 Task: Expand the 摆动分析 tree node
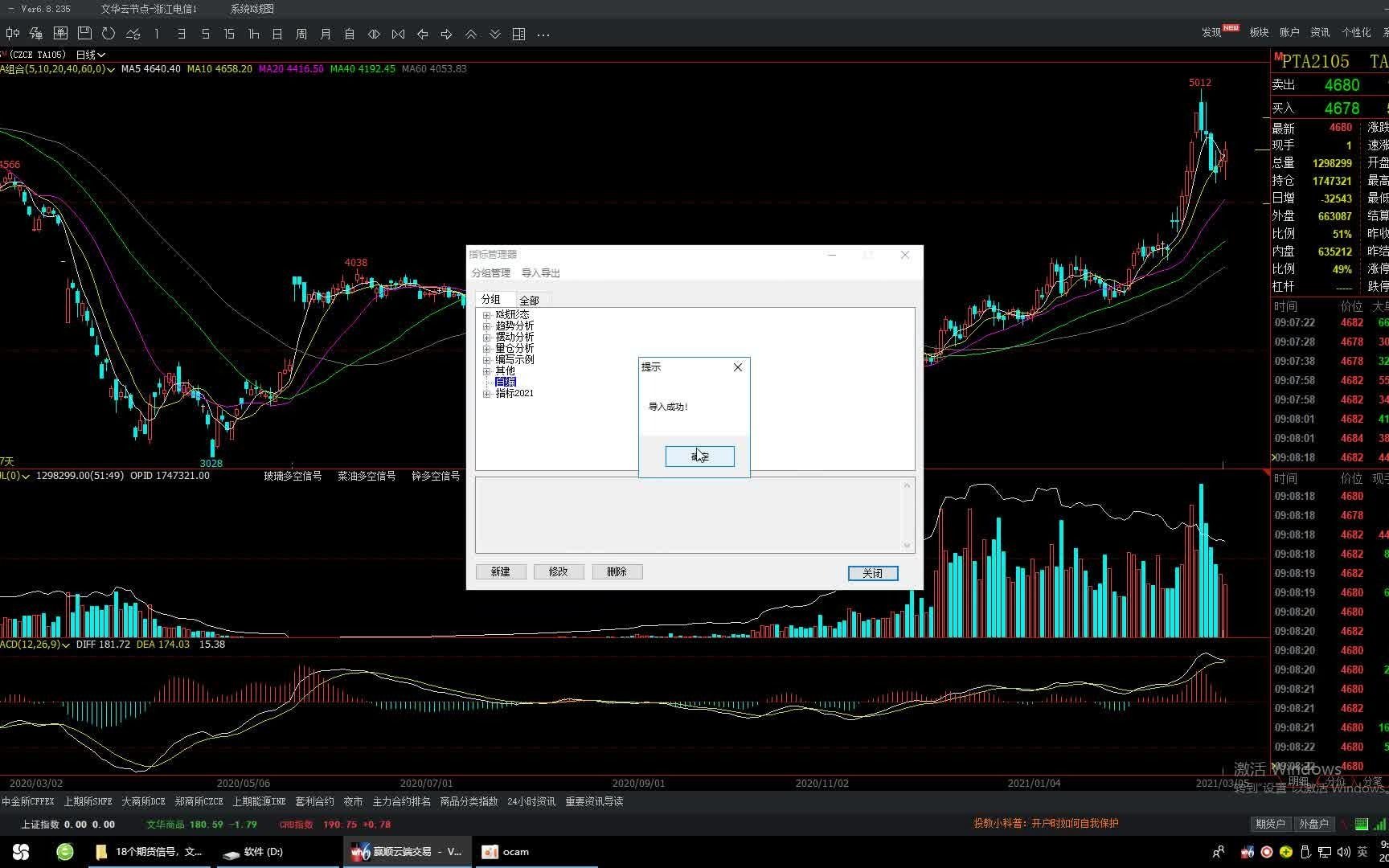click(486, 338)
